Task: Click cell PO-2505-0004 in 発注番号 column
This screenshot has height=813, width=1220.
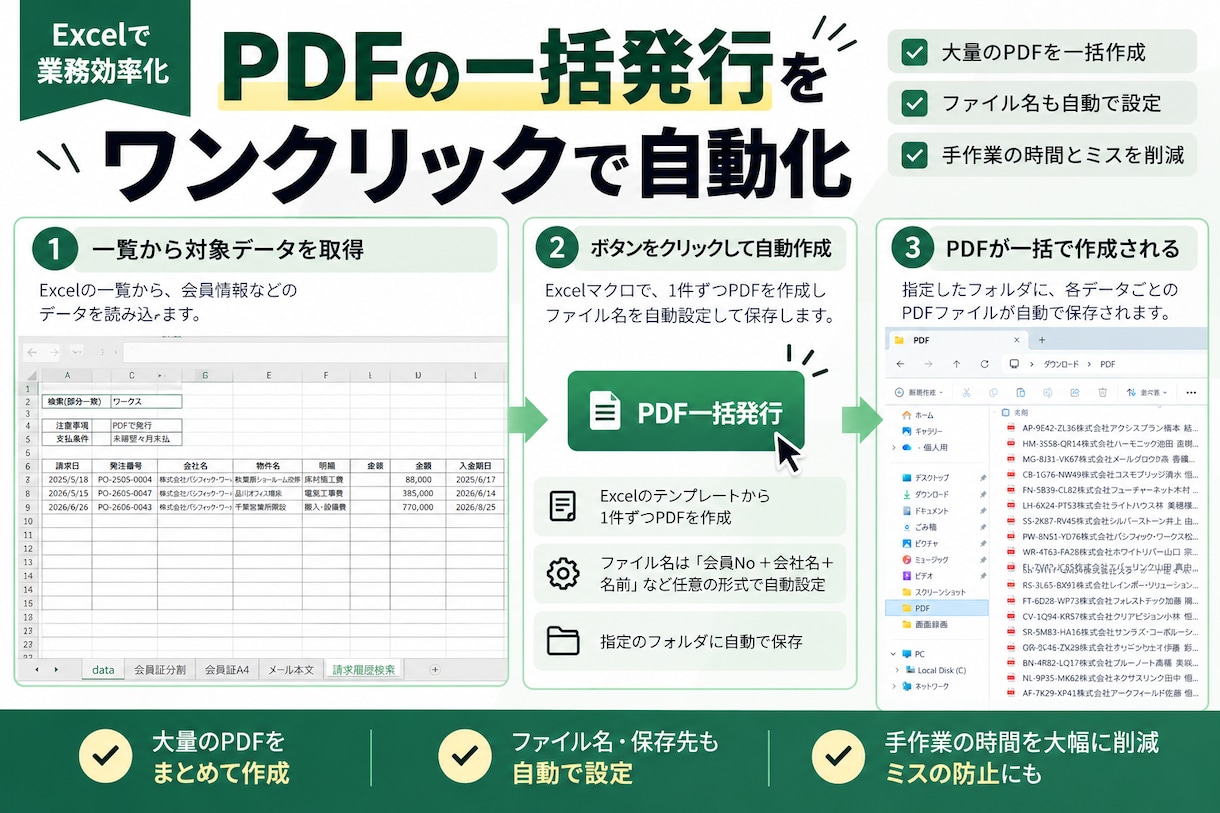Action: [124, 480]
